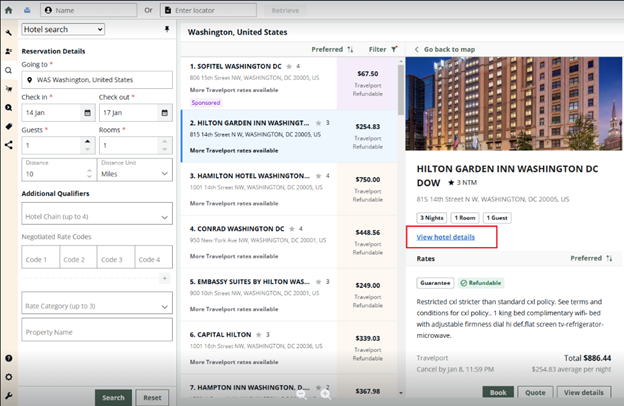The image size is (624, 406).
Task: Select Capital Hilton result
Action: pyautogui.click(x=289, y=348)
